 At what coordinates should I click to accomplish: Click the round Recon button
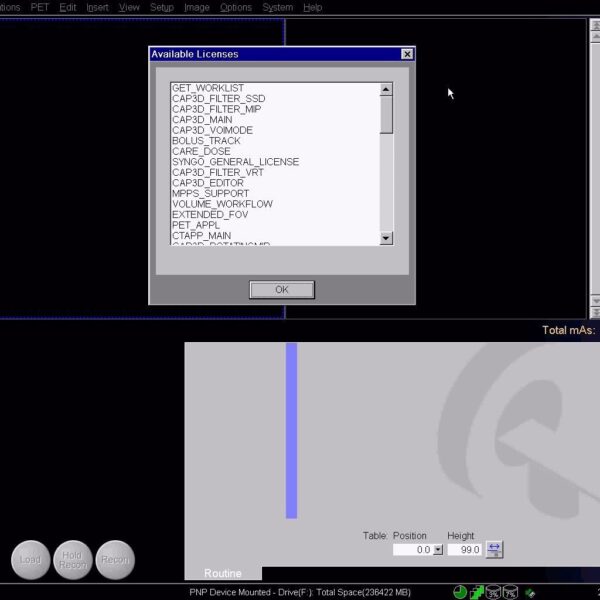click(x=115, y=559)
